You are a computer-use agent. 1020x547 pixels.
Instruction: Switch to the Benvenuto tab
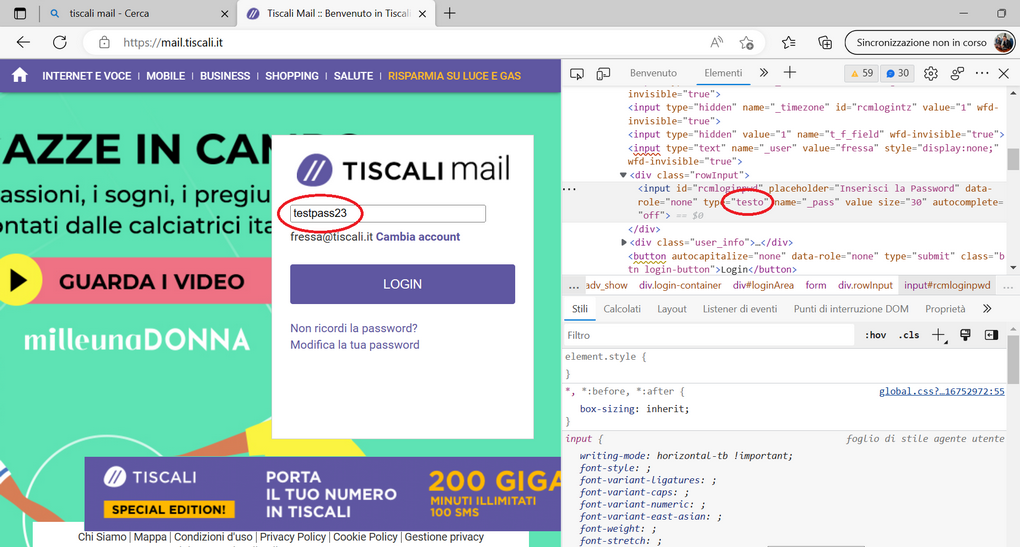653,73
